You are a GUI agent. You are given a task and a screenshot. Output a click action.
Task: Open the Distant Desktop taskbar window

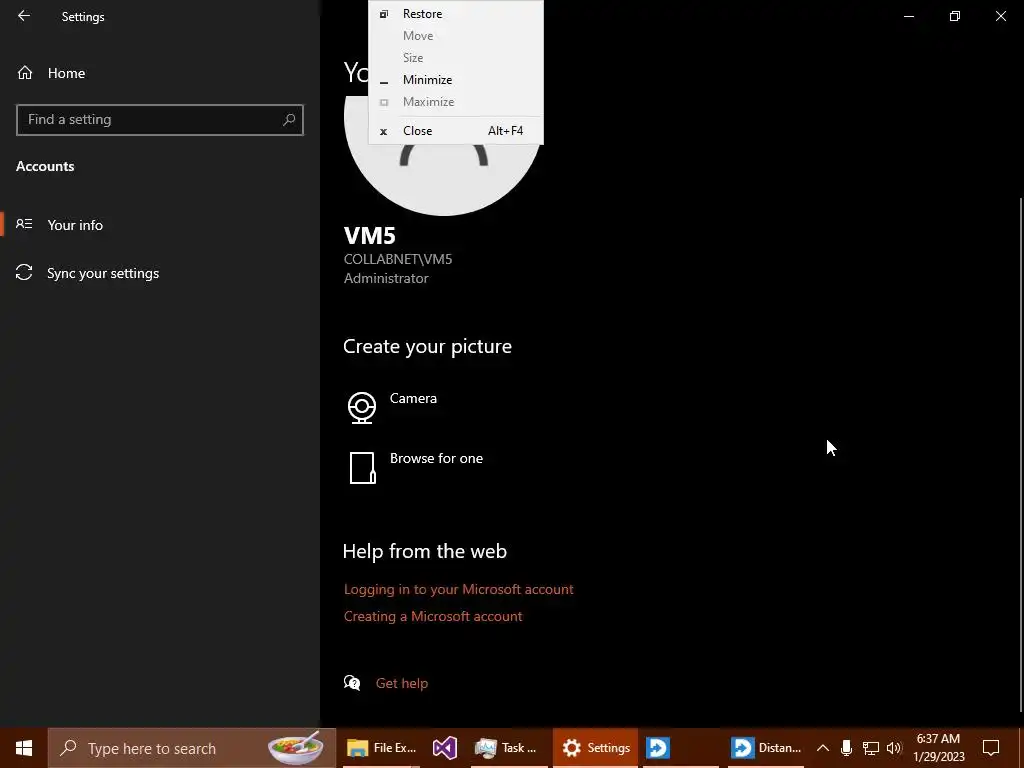click(765, 748)
